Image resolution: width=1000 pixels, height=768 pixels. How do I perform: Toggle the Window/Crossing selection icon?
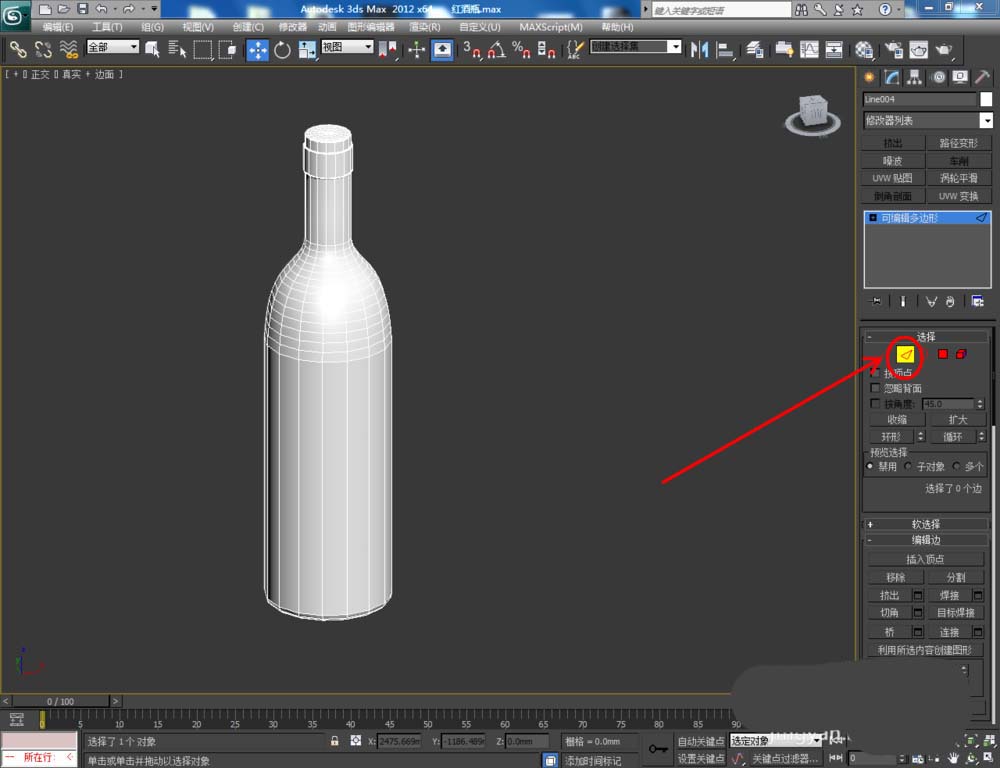(x=228, y=49)
